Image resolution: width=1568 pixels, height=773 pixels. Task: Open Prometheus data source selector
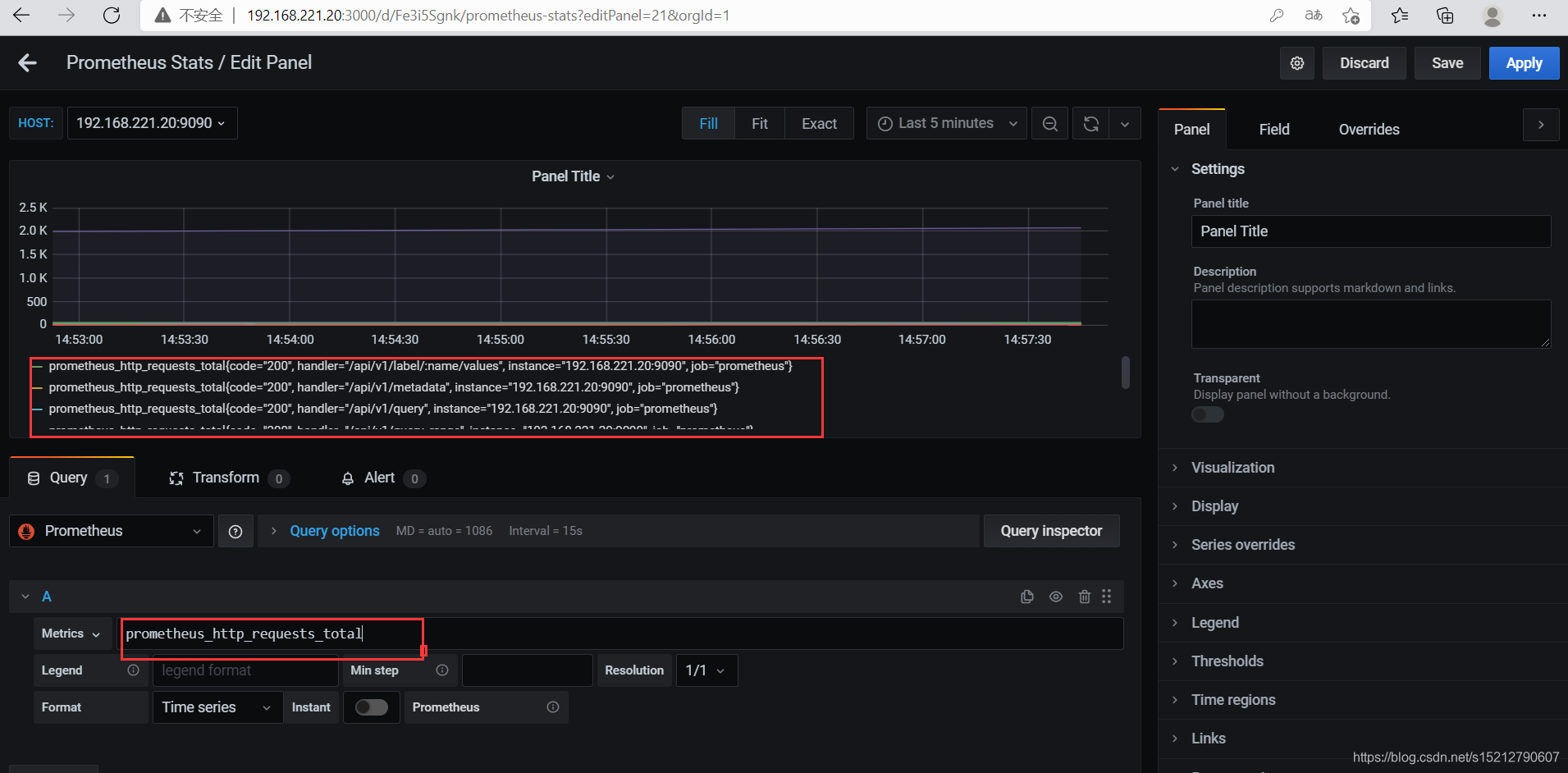click(111, 532)
